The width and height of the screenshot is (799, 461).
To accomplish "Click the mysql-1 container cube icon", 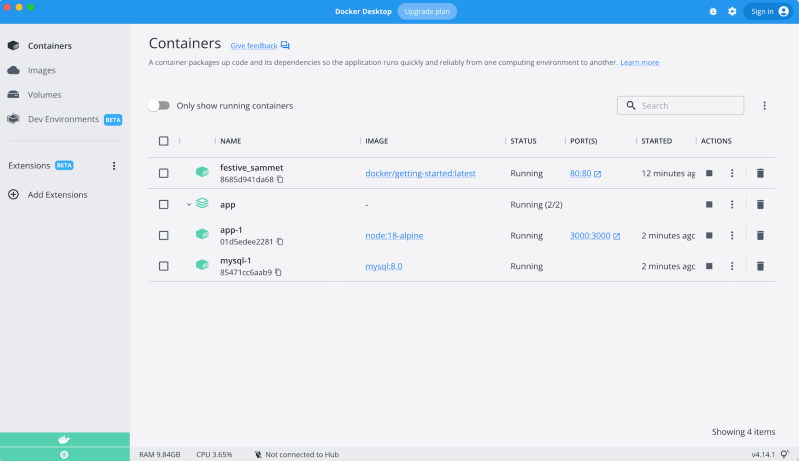I will tap(202, 265).
